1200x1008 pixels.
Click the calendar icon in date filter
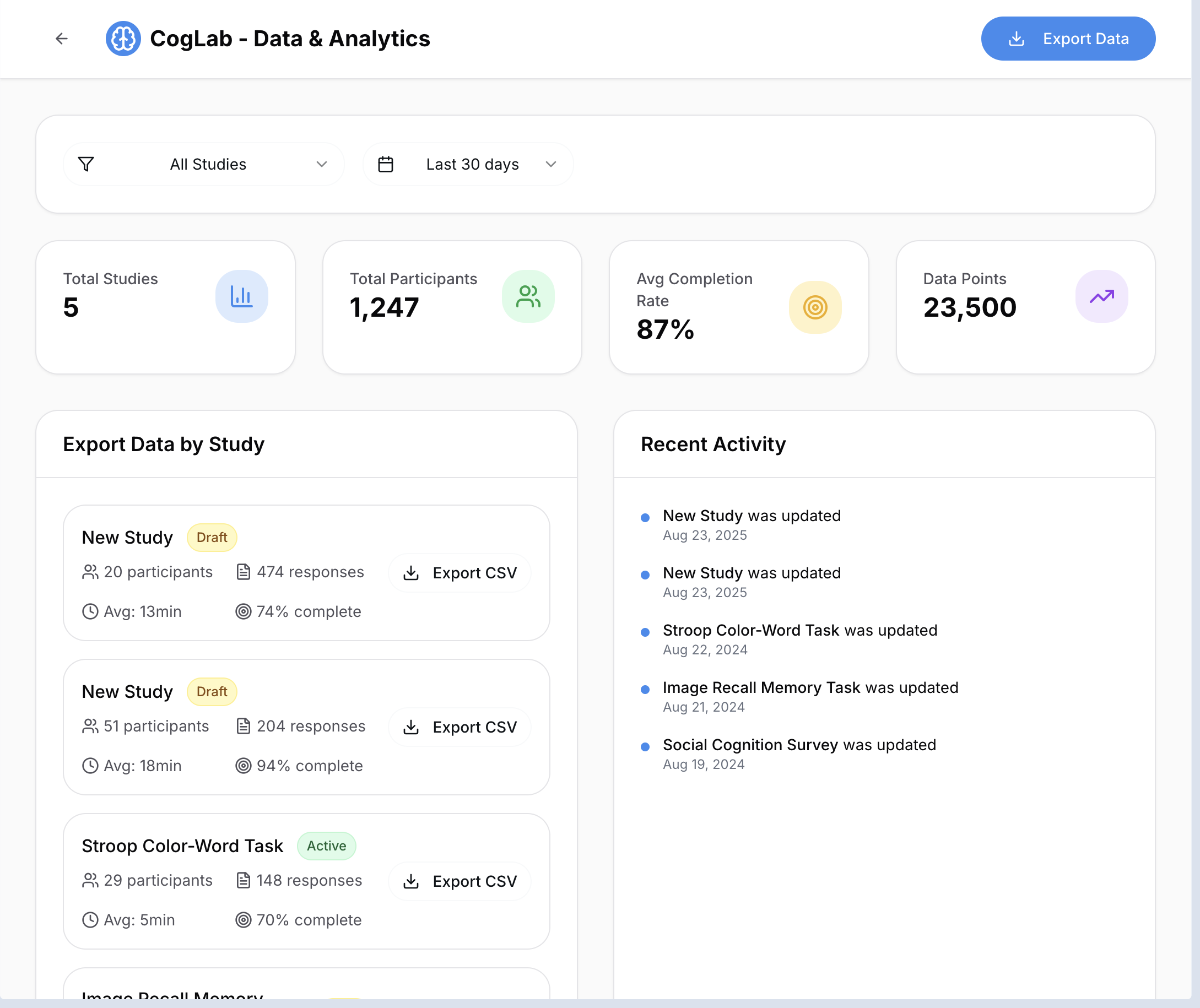click(386, 164)
